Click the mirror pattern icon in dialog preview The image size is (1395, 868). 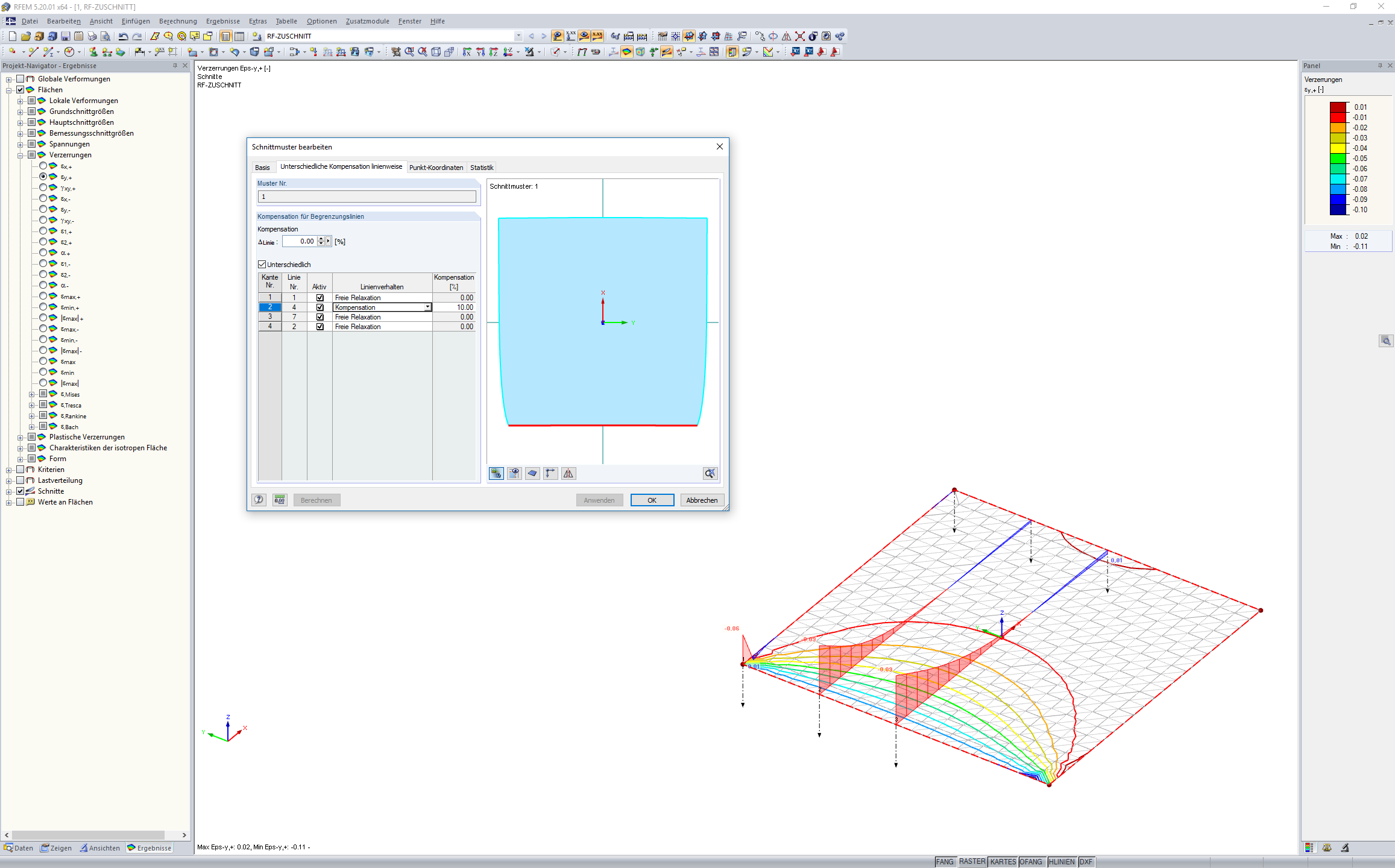tap(568, 474)
